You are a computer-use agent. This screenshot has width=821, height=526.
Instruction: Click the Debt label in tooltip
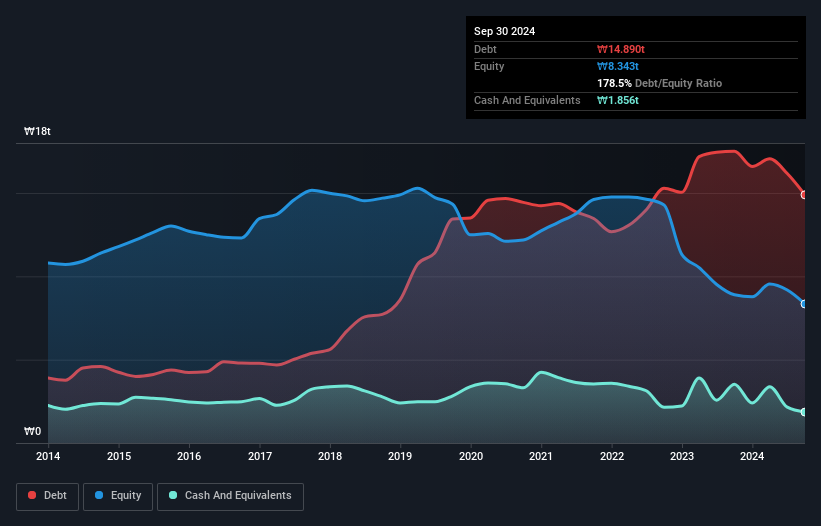485,49
